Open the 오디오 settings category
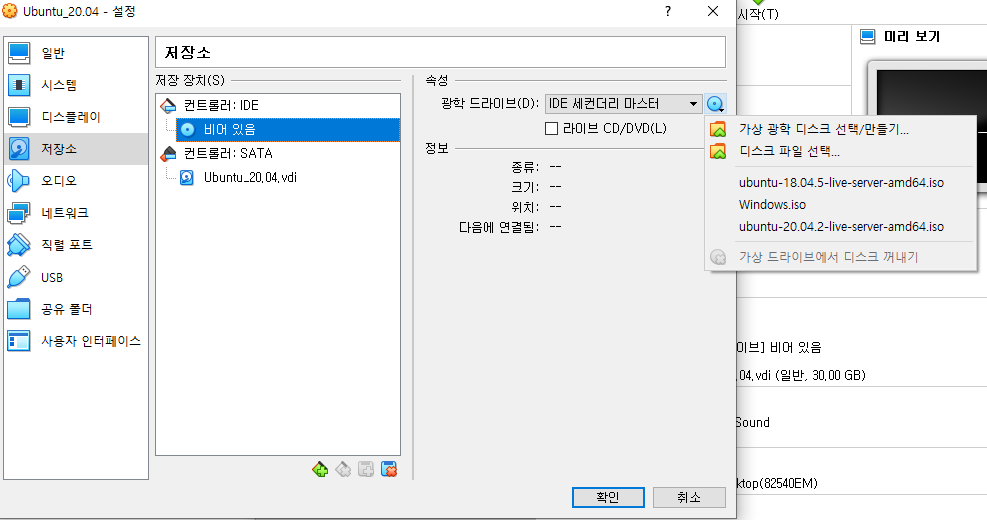The width and height of the screenshot is (987, 520). pyautogui.click(x=76, y=181)
